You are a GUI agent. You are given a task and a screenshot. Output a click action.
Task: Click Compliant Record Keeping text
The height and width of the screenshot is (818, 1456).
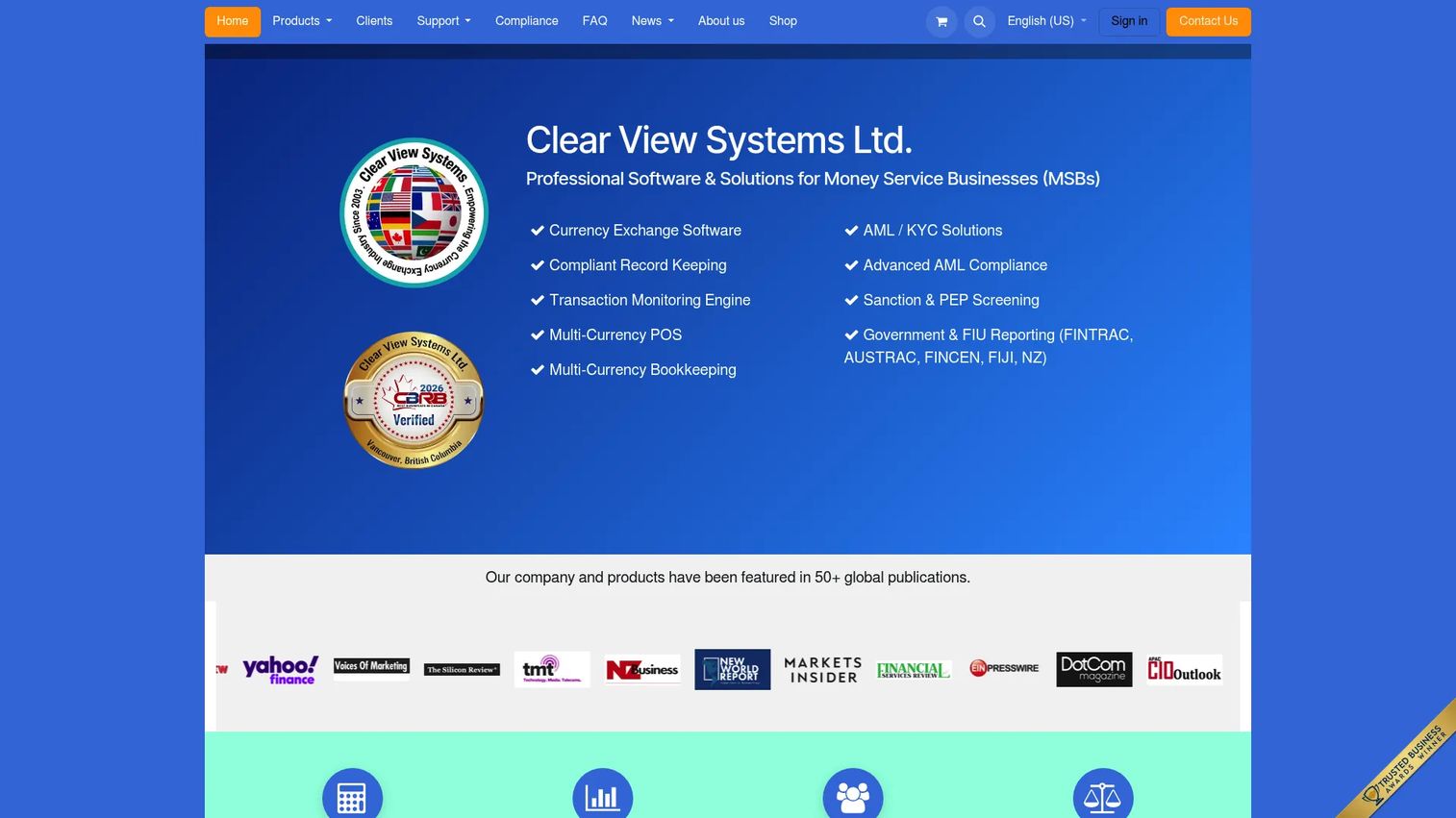tap(638, 265)
